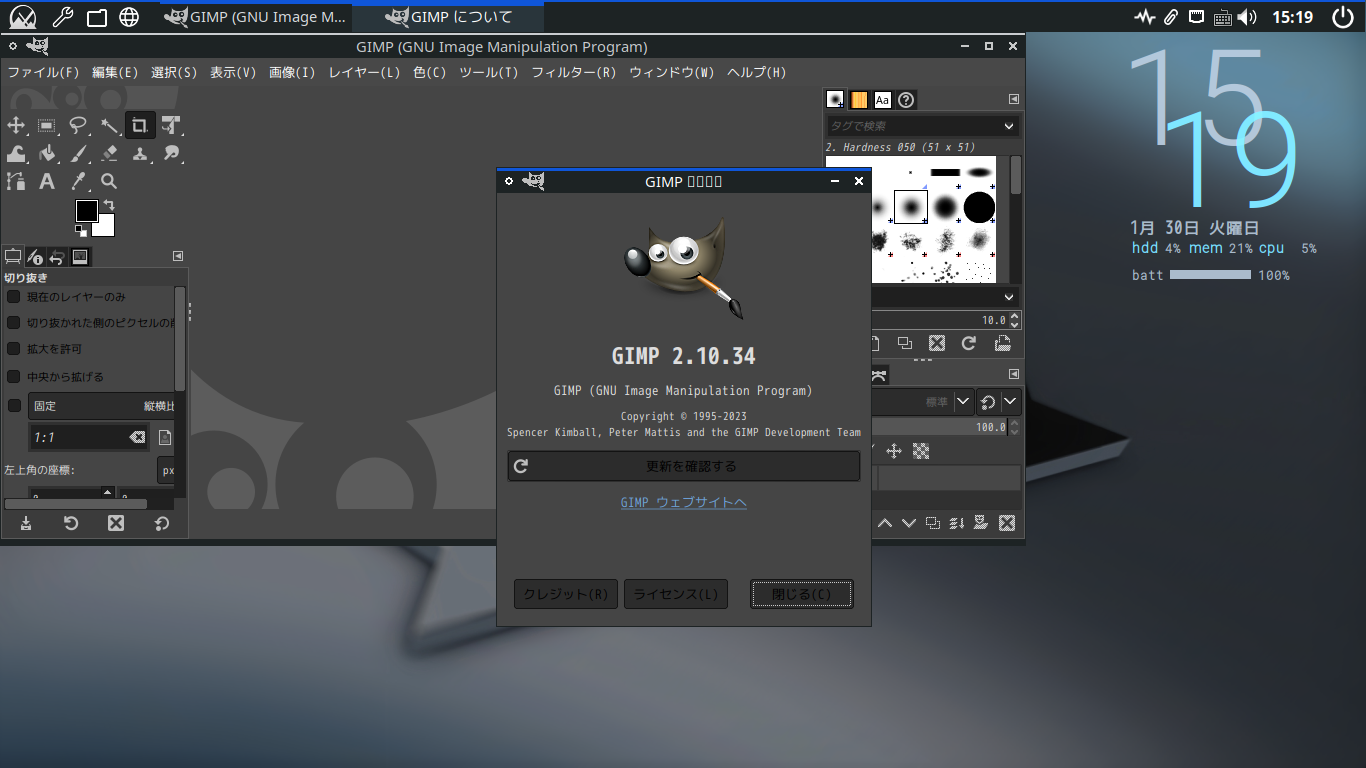Screen dimensions: 1366x768
Task: Toggle the 固定 checkbox
Action: [x=14, y=406]
